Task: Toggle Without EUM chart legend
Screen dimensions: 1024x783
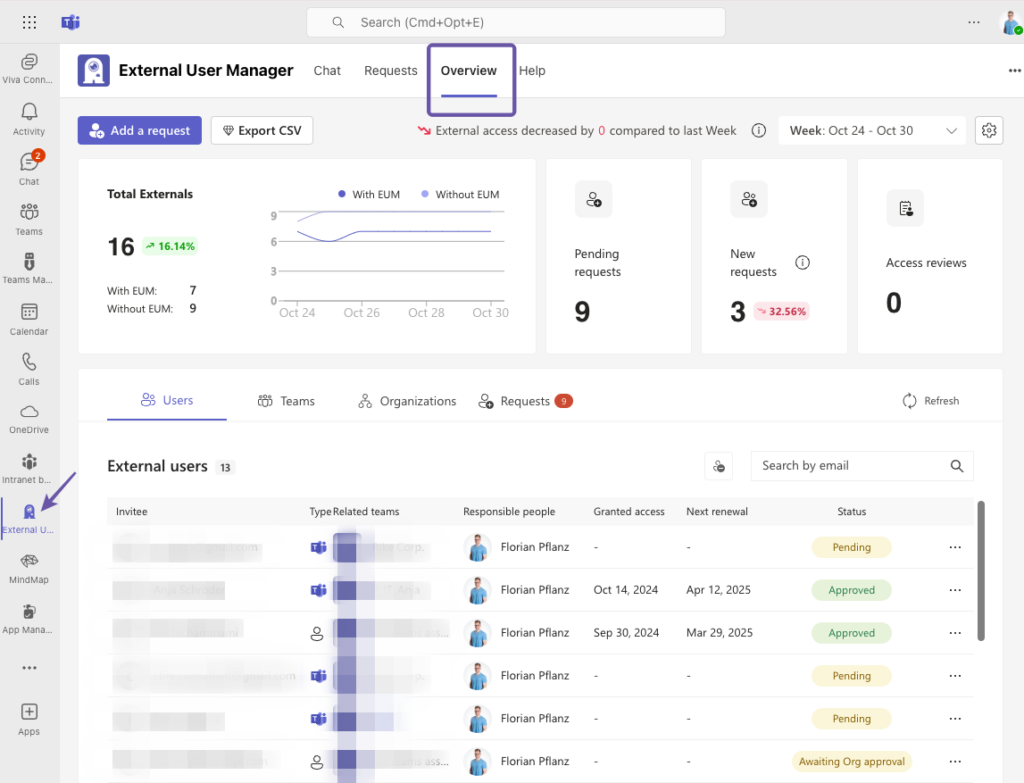Action: point(460,195)
